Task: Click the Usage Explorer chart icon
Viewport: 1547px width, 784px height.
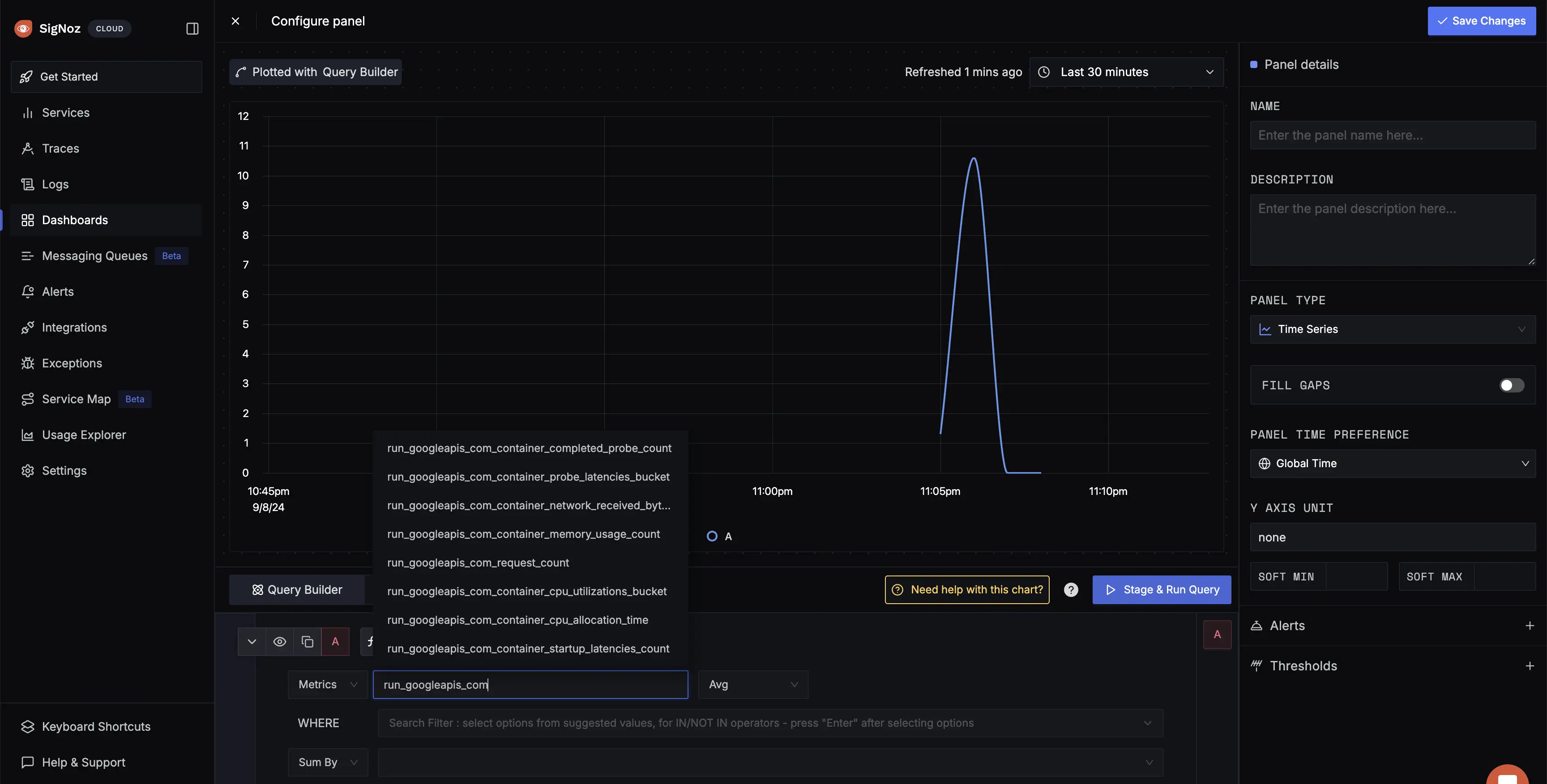Action: point(28,435)
